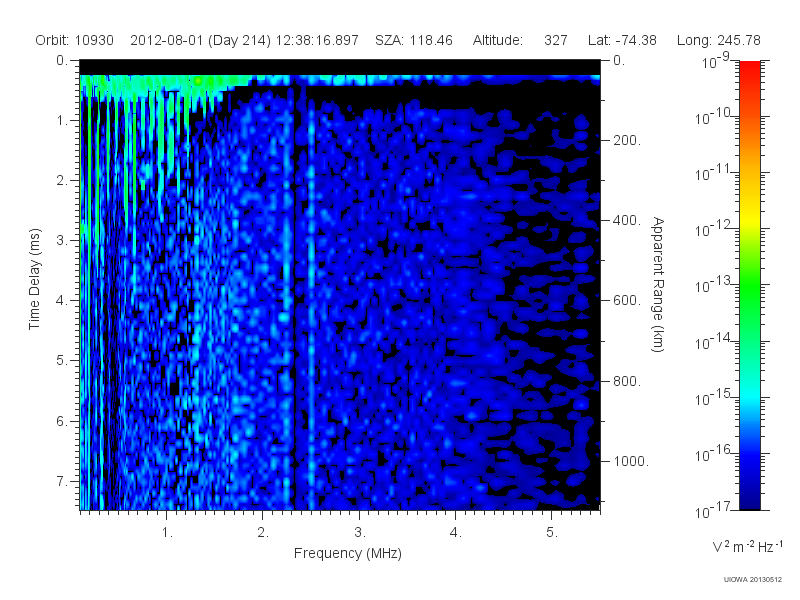This screenshot has width=800, height=600.
Task: Click the 4. tick label on time delay axis
Action: click(x=62, y=301)
